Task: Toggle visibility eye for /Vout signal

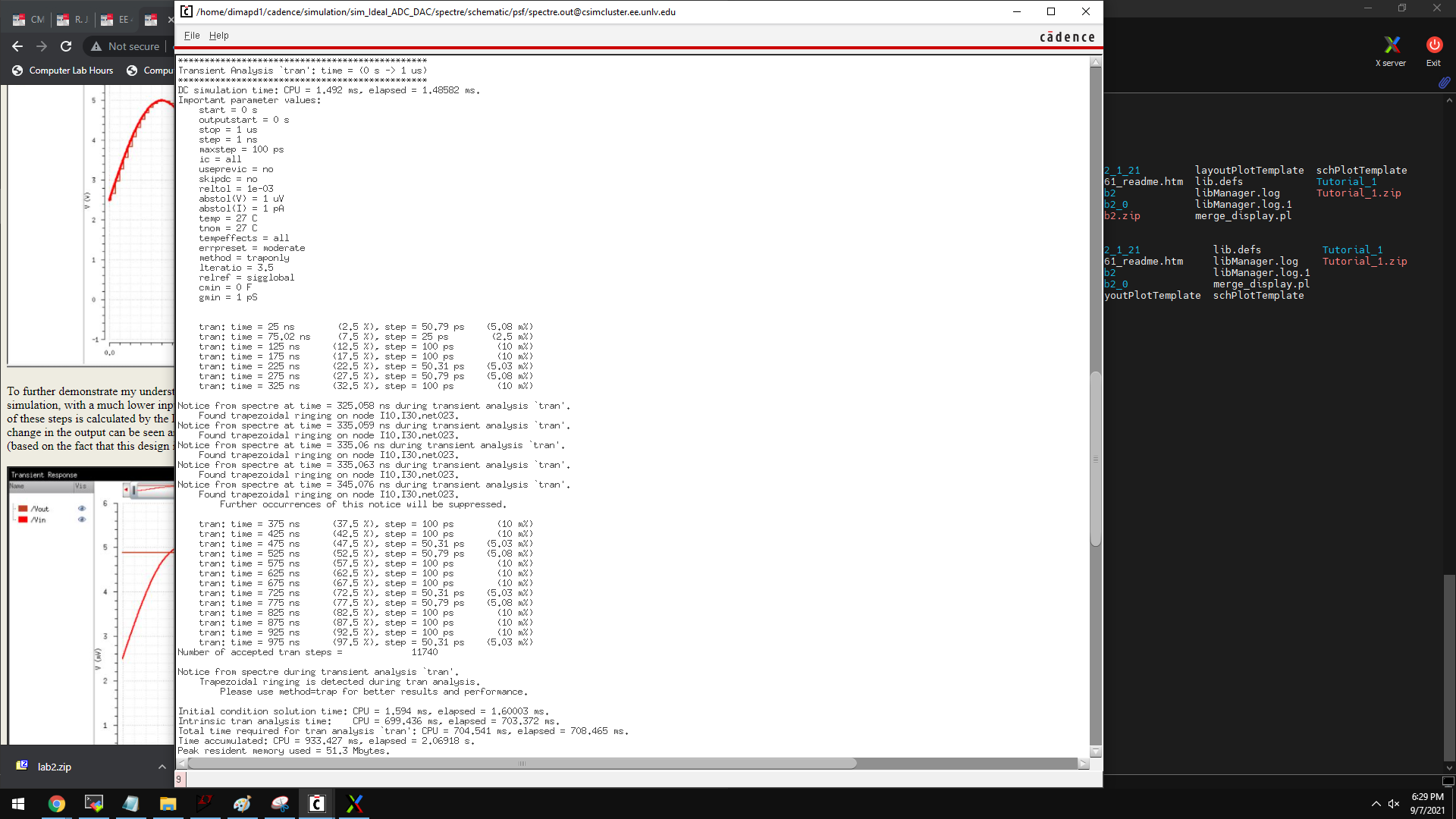Action: (x=82, y=509)
